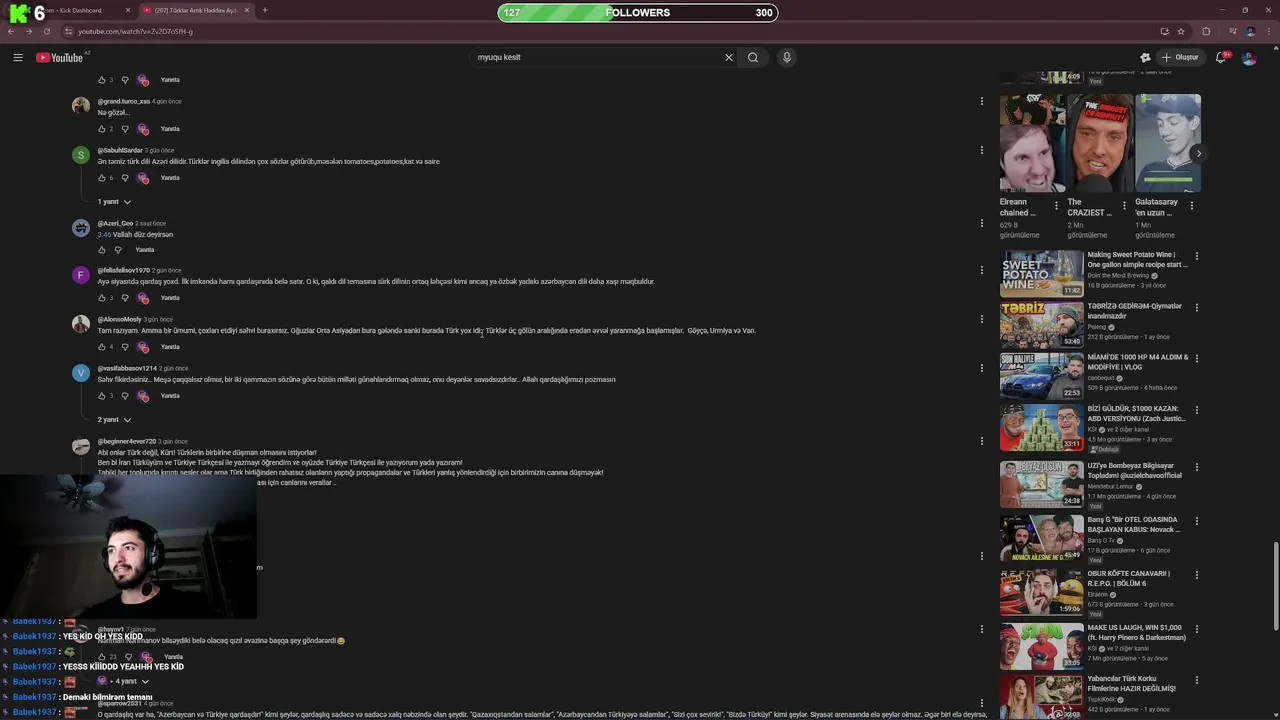Screen dimensions: 1280x720
Task: Like @Azeri_Geo's comment
Action: pyautogui.click(x=102, y=250)
